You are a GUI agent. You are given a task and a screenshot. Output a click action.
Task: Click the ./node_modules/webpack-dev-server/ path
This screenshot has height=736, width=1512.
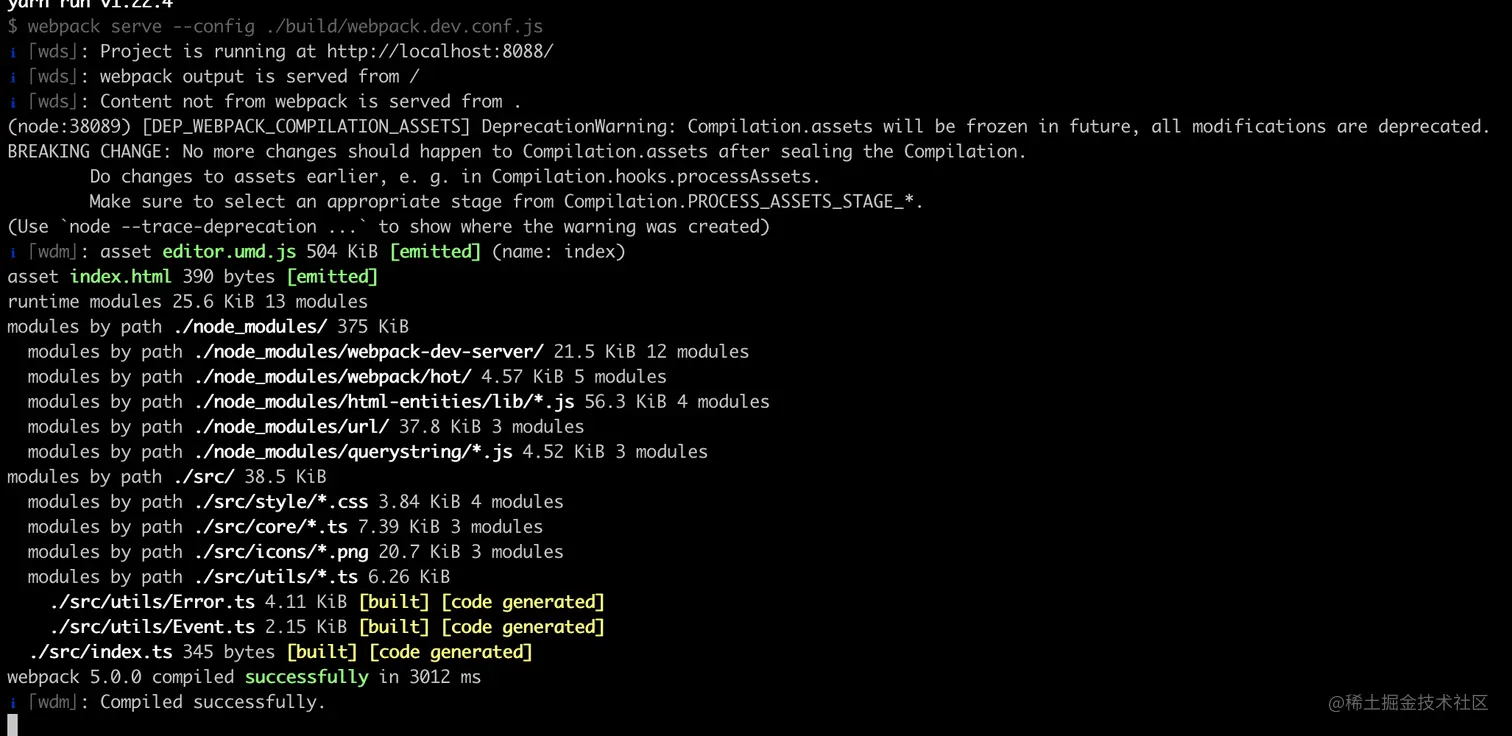tap(368, 351)
